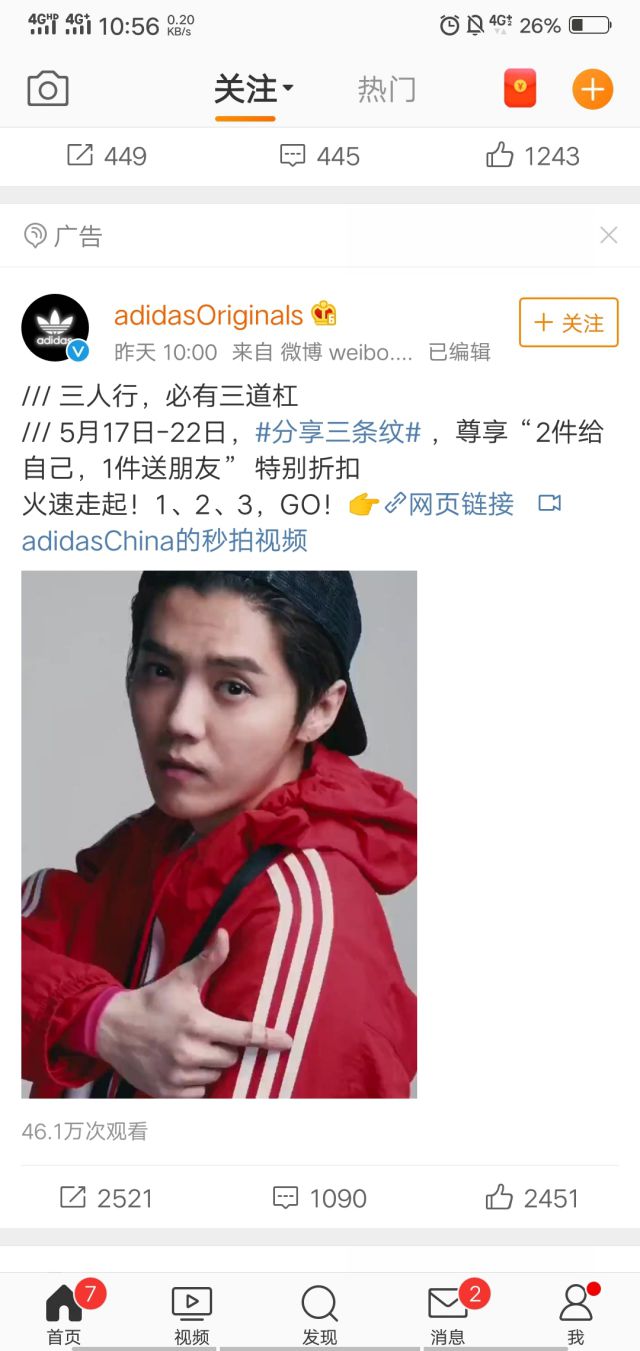Open the 视频 video tab icon
This screenshot has height=1351, width=640.
(x=192, y=1303)
